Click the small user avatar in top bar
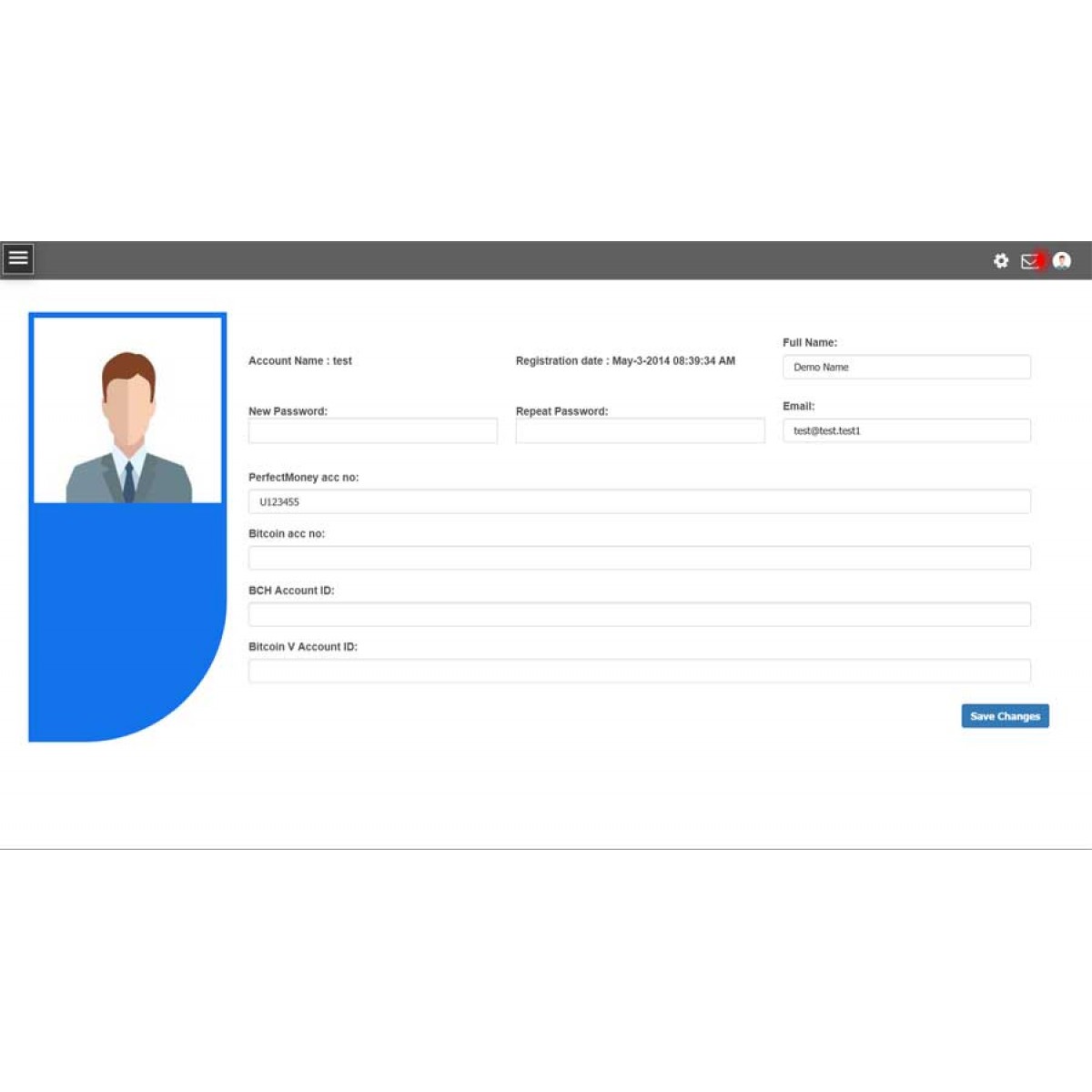The width and height of the screenshot is (1092, 1092). [1061, 261]
